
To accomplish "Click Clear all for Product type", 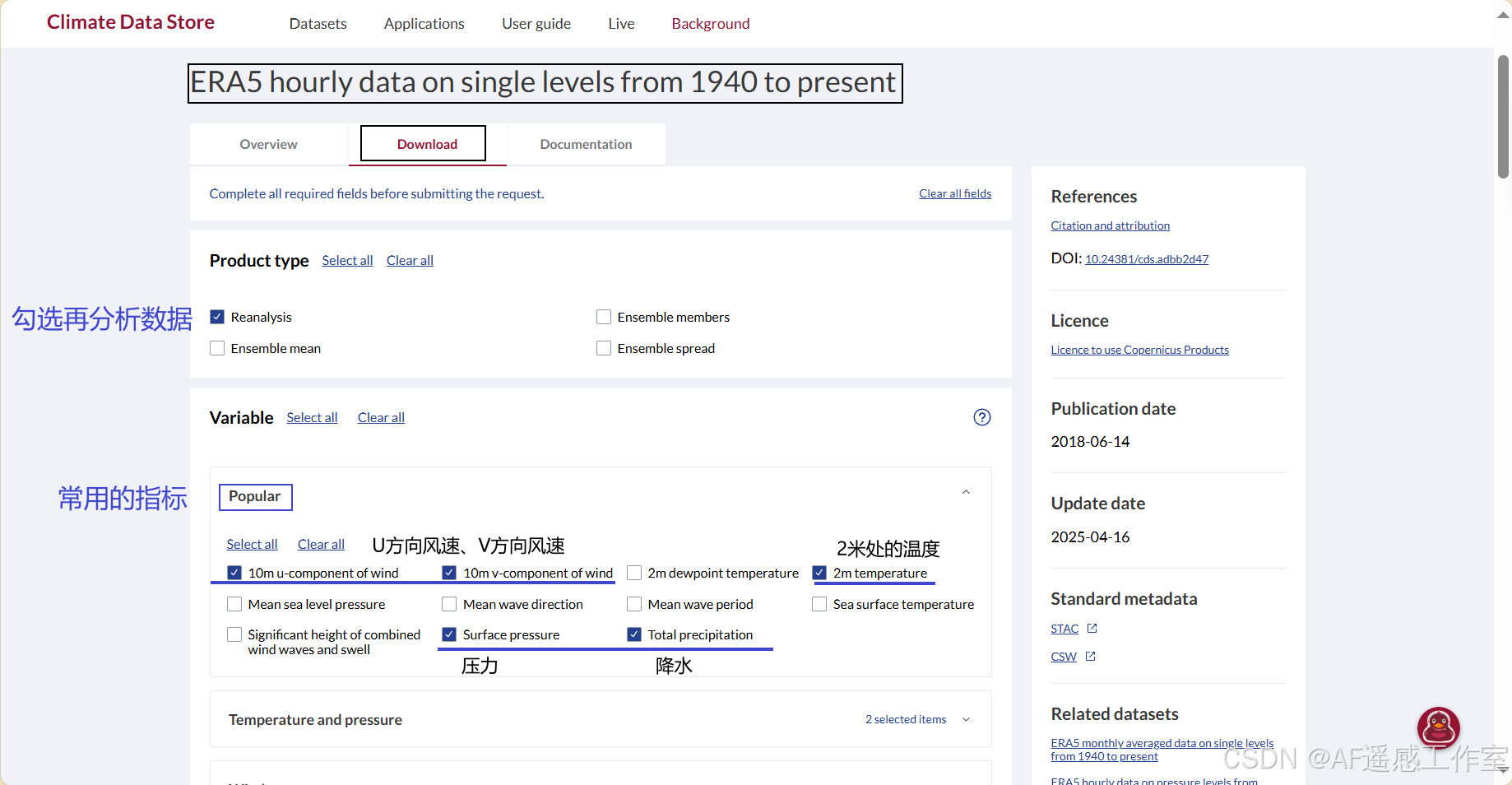I will pos(410,260).
